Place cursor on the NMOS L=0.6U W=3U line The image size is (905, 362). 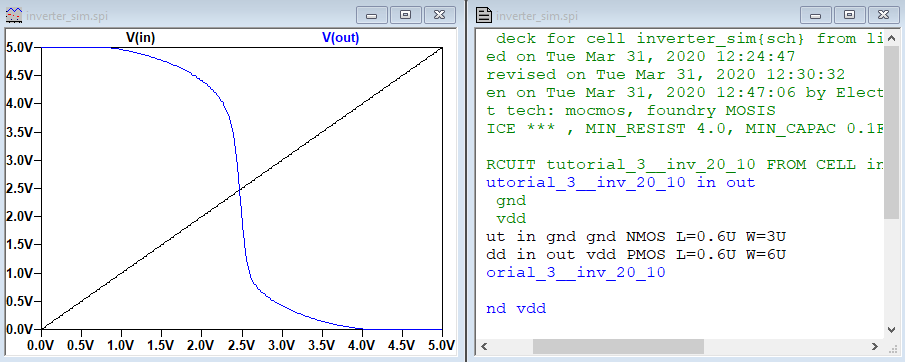[x=636, y=237]
